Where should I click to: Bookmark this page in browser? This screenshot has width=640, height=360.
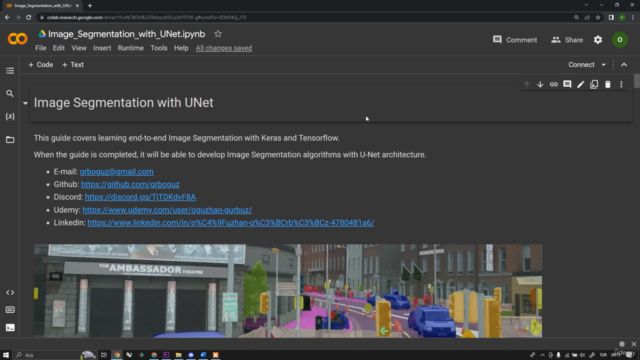[598, 18]
